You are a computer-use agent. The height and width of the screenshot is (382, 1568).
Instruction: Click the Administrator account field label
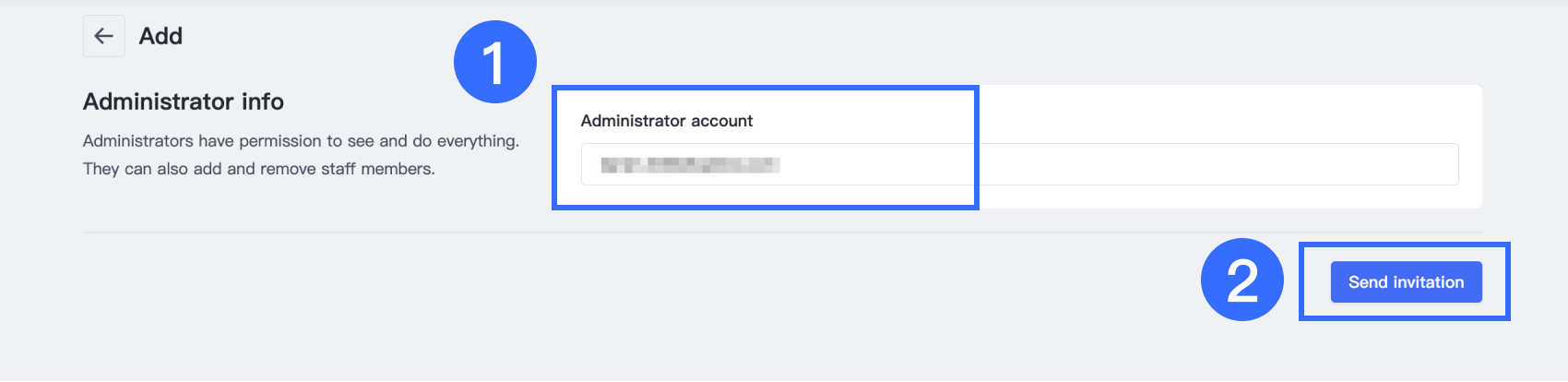(666, 121)
